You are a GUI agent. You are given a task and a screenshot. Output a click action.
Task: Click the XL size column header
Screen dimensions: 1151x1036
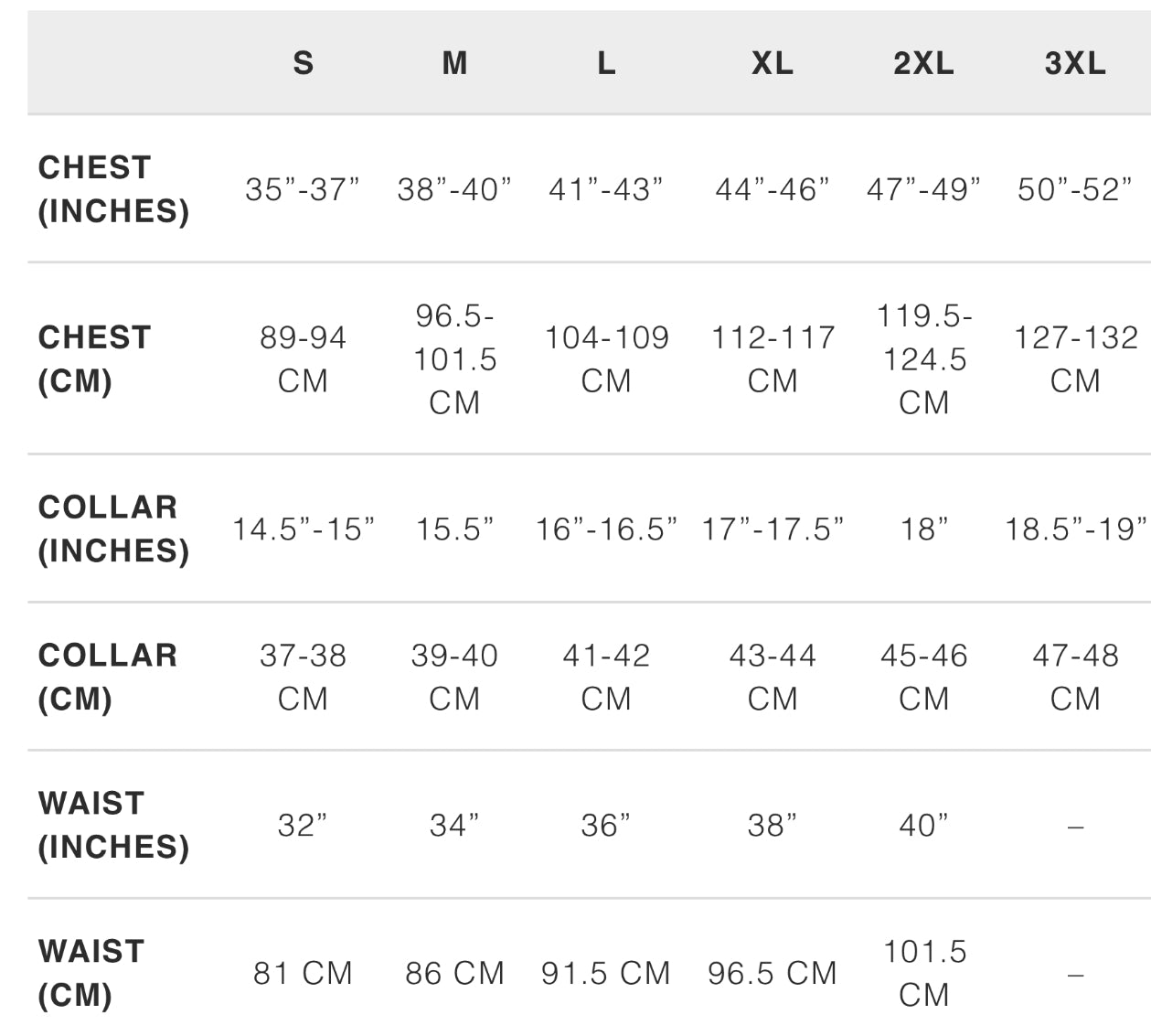pyautogui.click(x=773, y=63)
